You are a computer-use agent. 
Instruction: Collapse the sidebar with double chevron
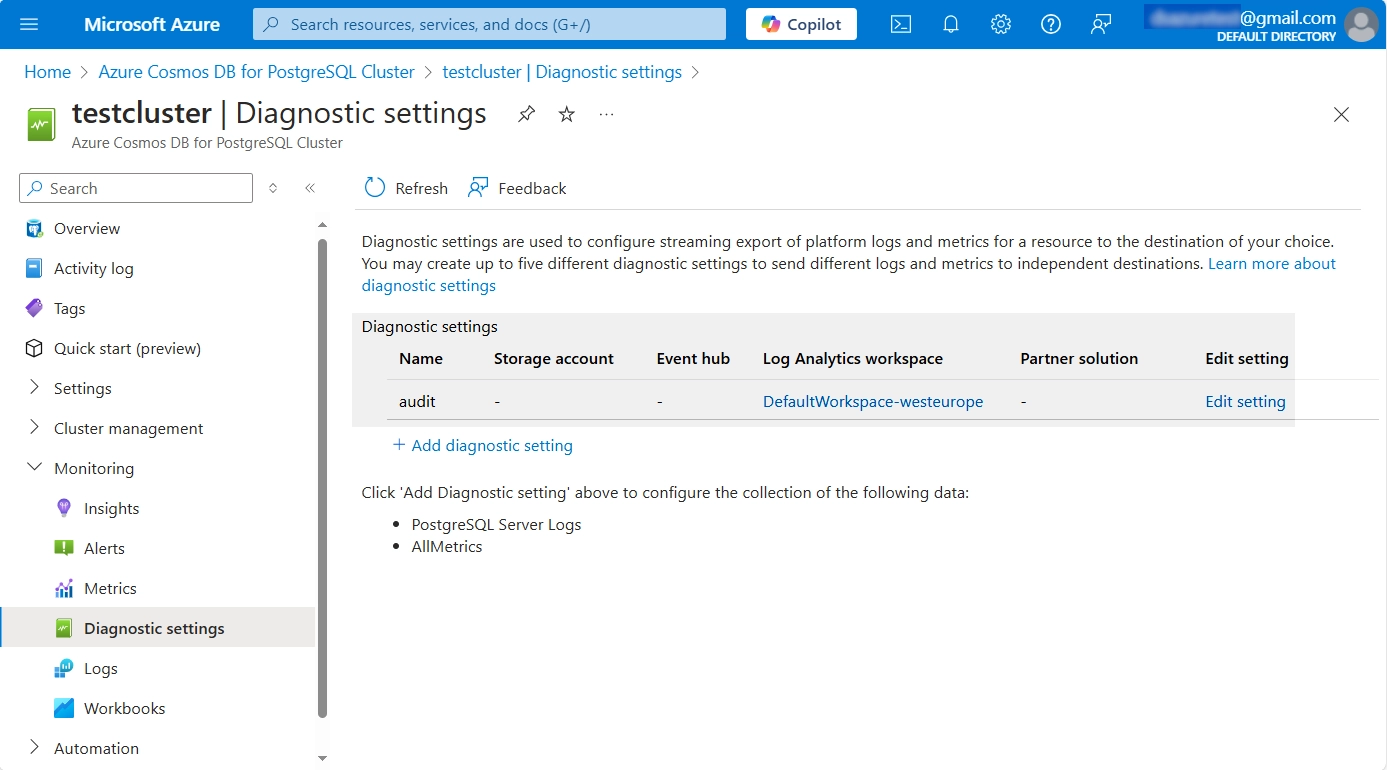[x=310, y=188]
